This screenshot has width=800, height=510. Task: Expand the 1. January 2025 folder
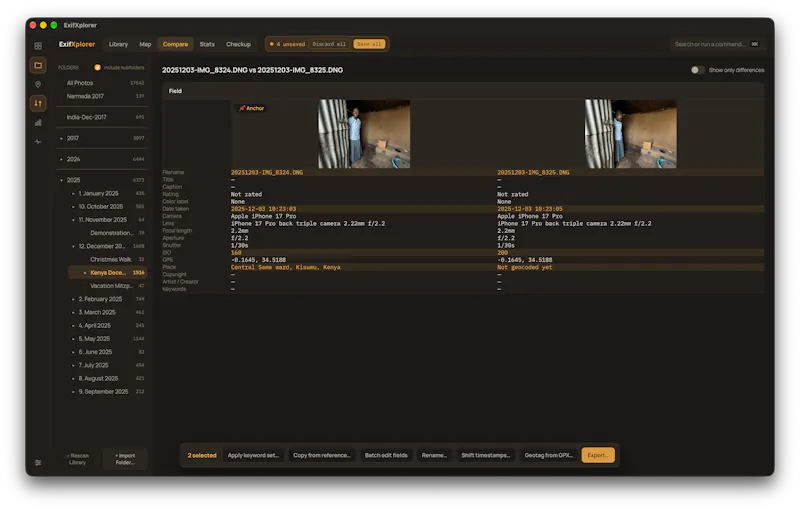coord(73,194)
